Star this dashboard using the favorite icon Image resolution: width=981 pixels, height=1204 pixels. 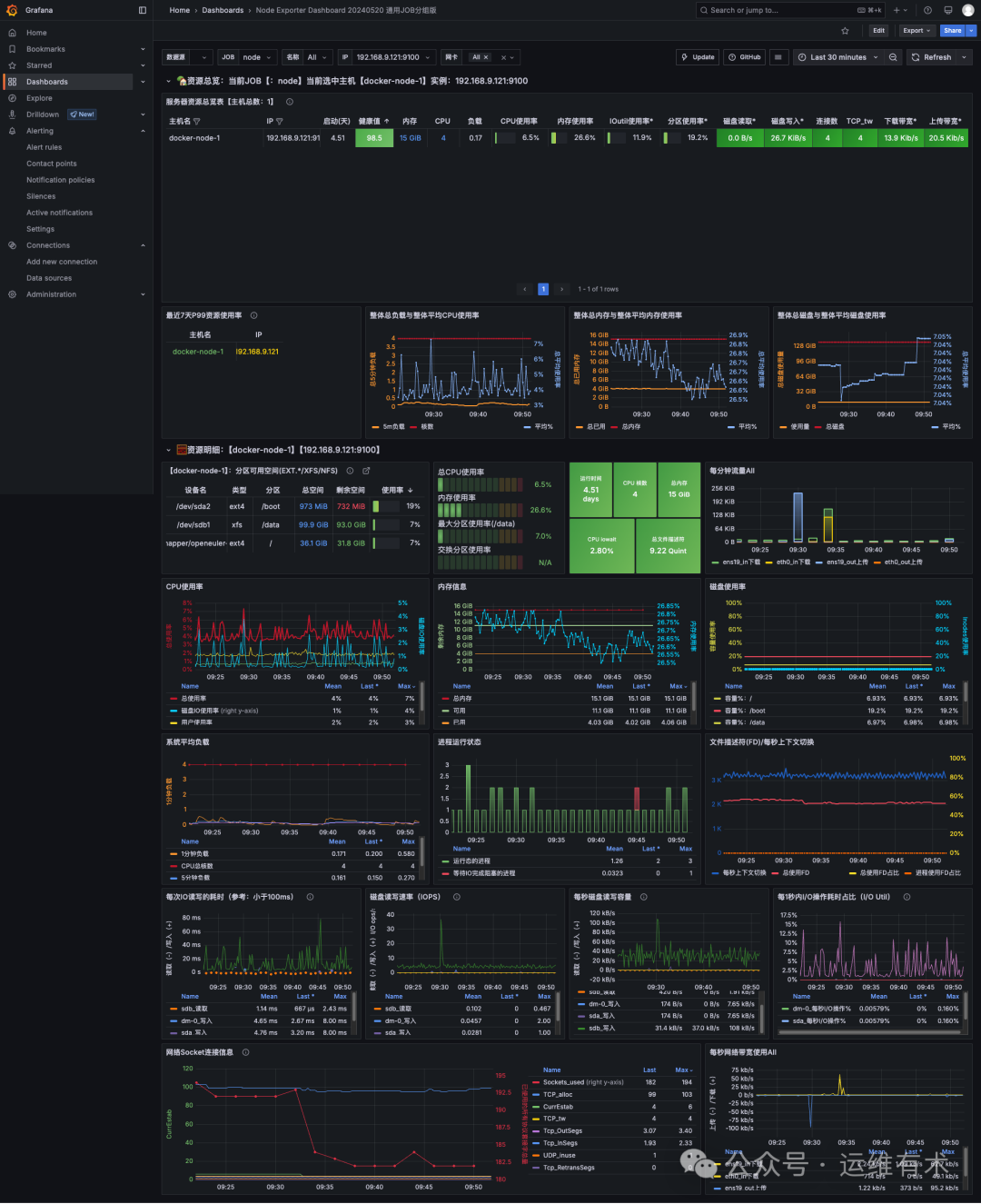tap(845, 30)
